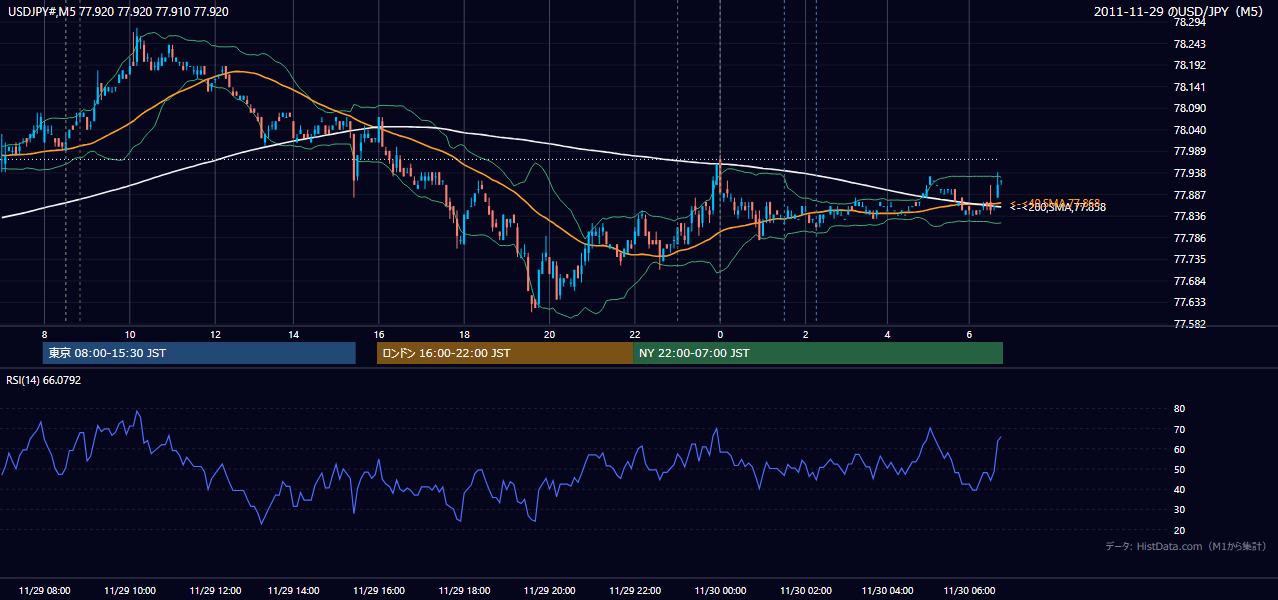Click price axis label 77.633
The height and width of the screenshot is (600, 1278).
click(1190, 302)
